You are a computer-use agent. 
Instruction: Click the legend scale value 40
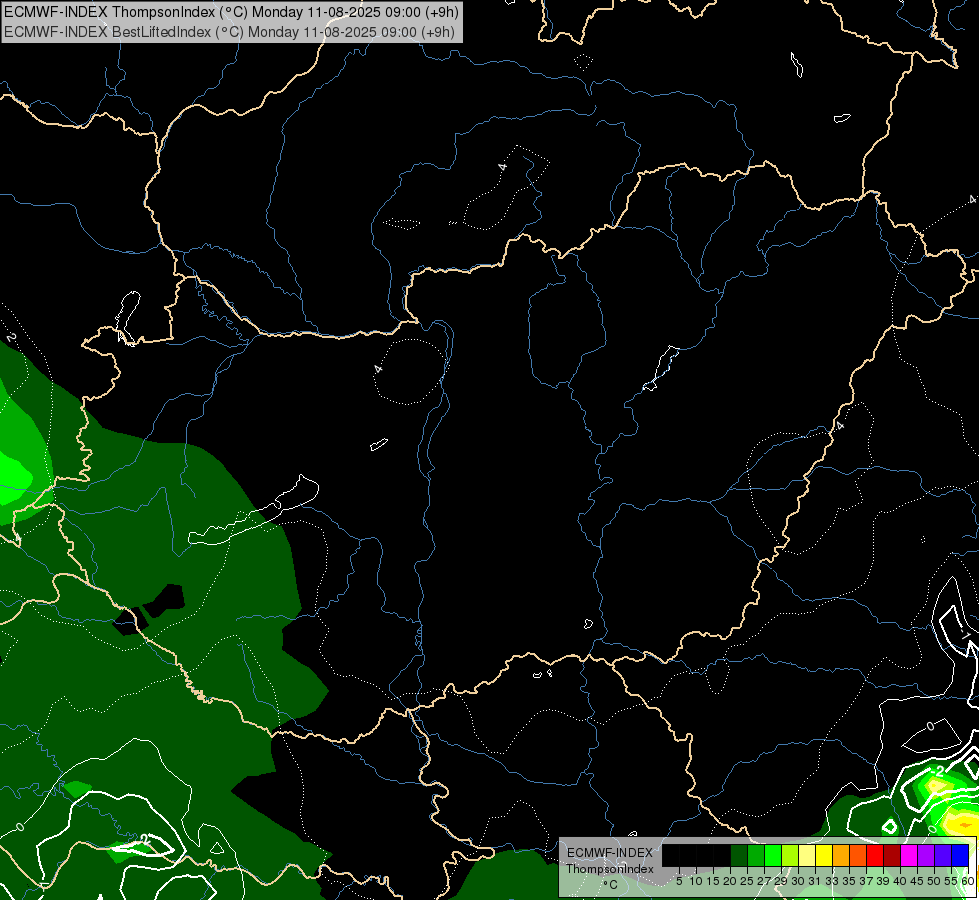coord(900,881)
